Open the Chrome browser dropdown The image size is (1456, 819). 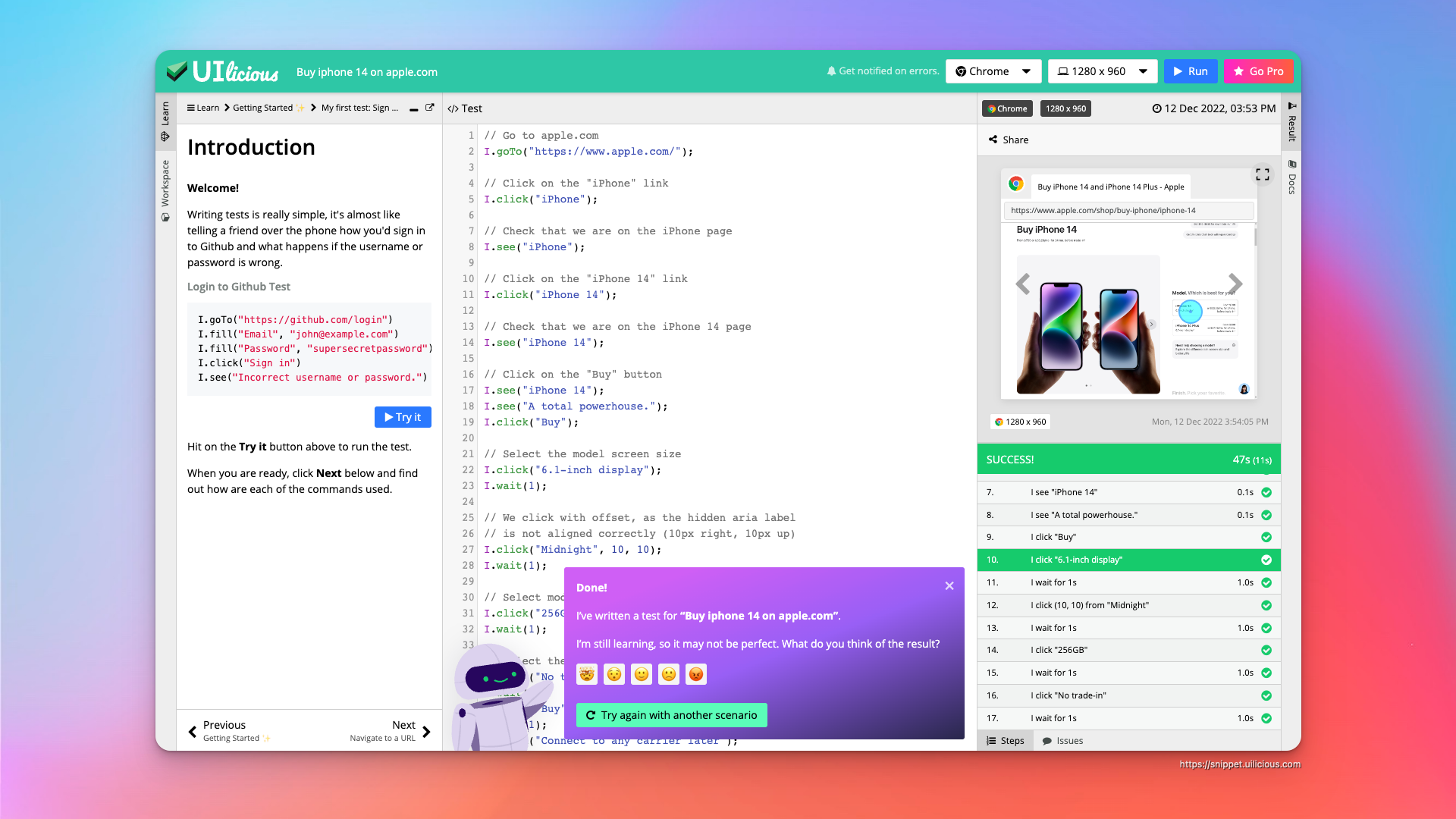(993, 71)
